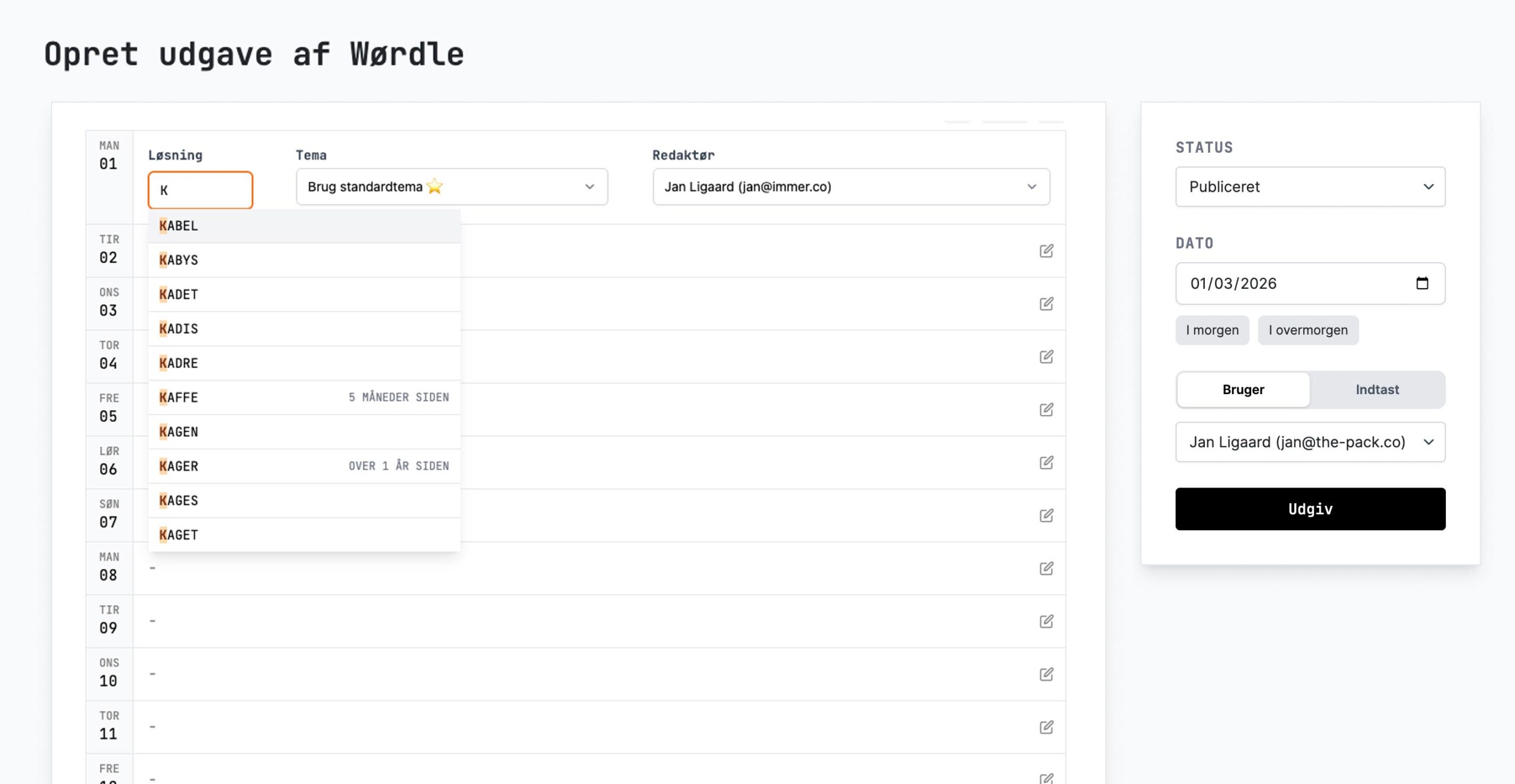Open the Tema dropdown

click(452, 187)
